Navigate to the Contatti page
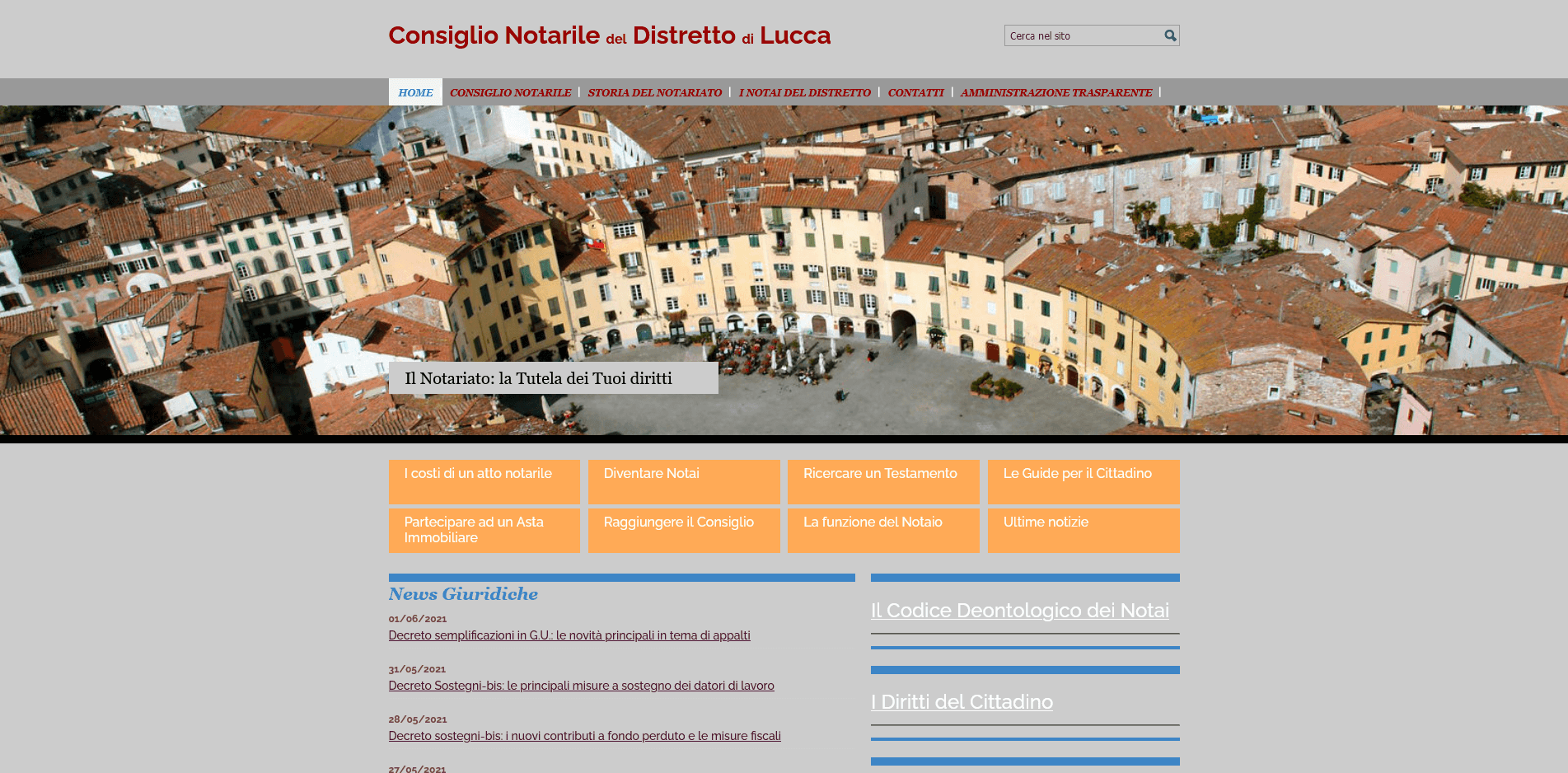1568x773 pixels. (915, 92)
